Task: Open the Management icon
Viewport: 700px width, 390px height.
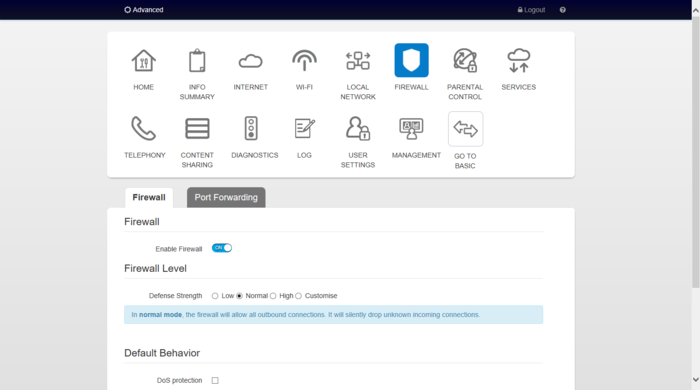Action: 411,129
